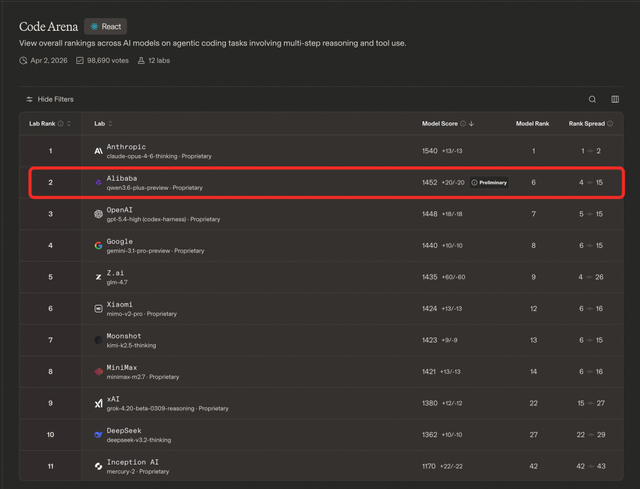Screen dimensions: 640x489
Task: Sort by Model Score arrow
Action: click(x=471, y=124)
